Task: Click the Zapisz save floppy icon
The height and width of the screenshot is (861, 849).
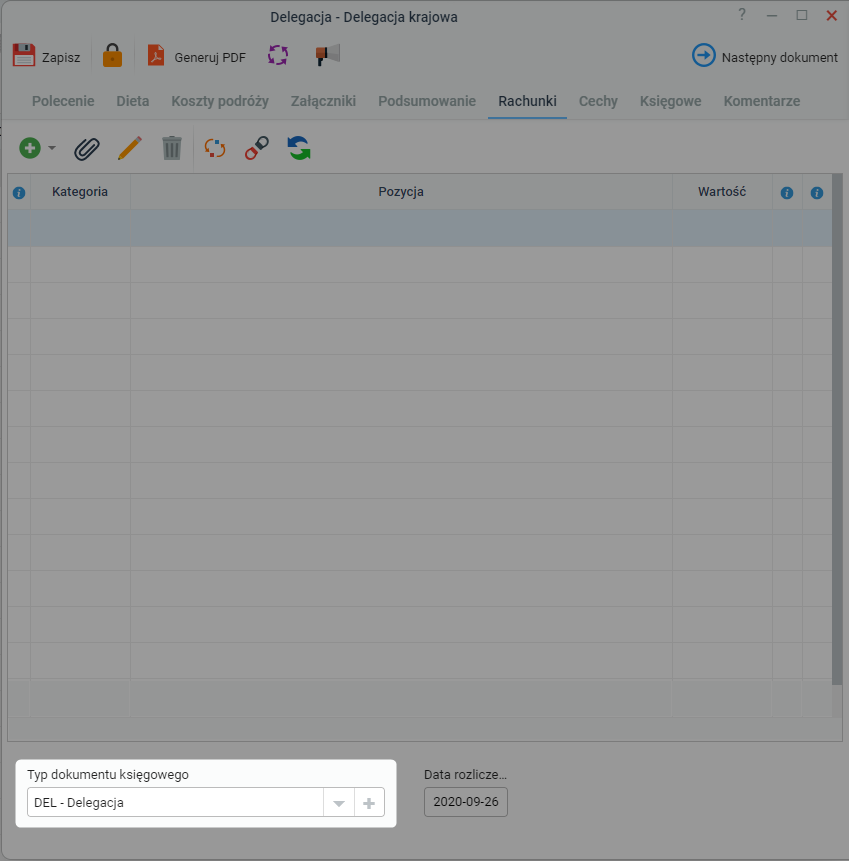Action: [x=24, y=55]
